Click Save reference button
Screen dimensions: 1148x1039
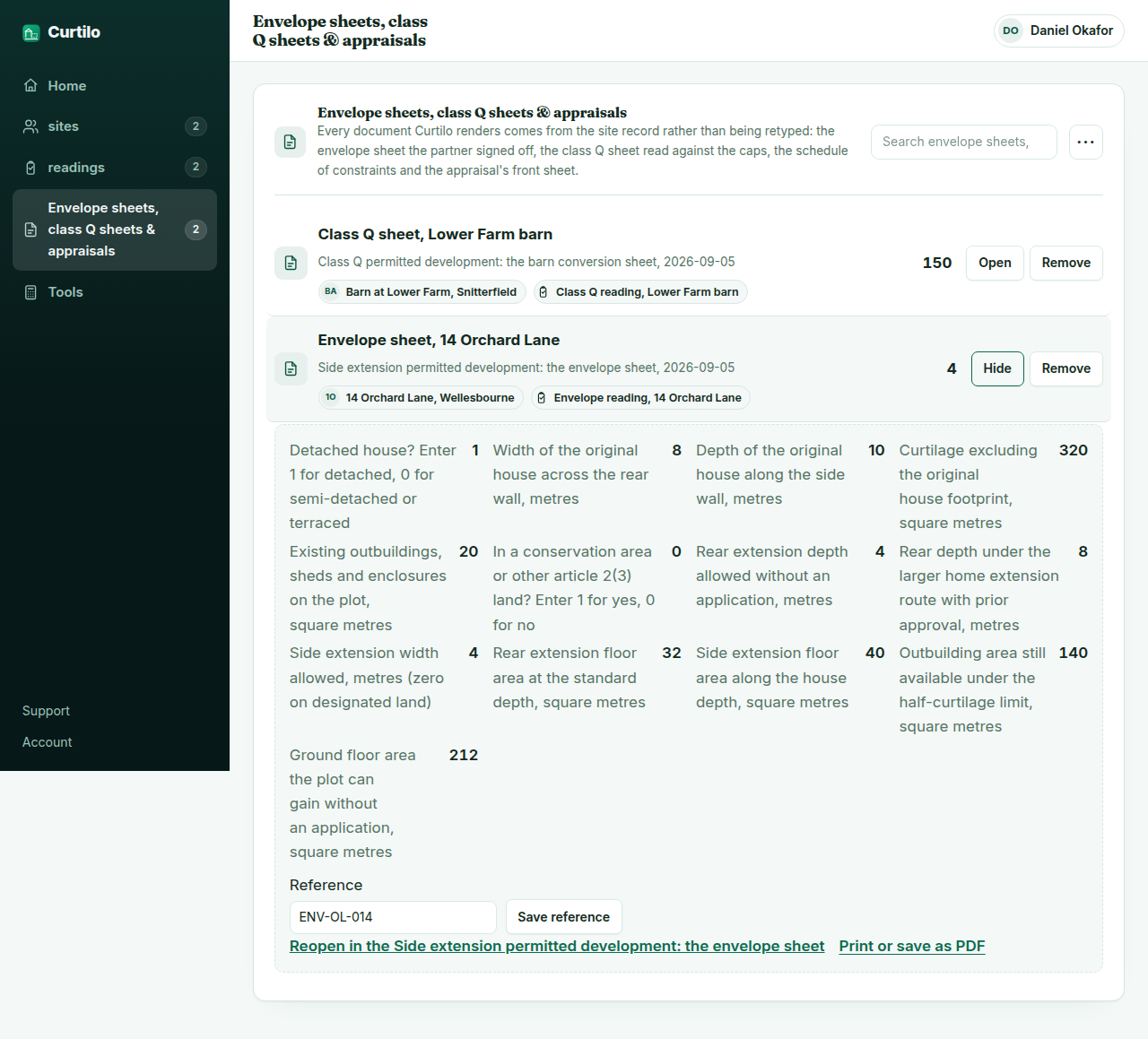[x=563, y=917]
